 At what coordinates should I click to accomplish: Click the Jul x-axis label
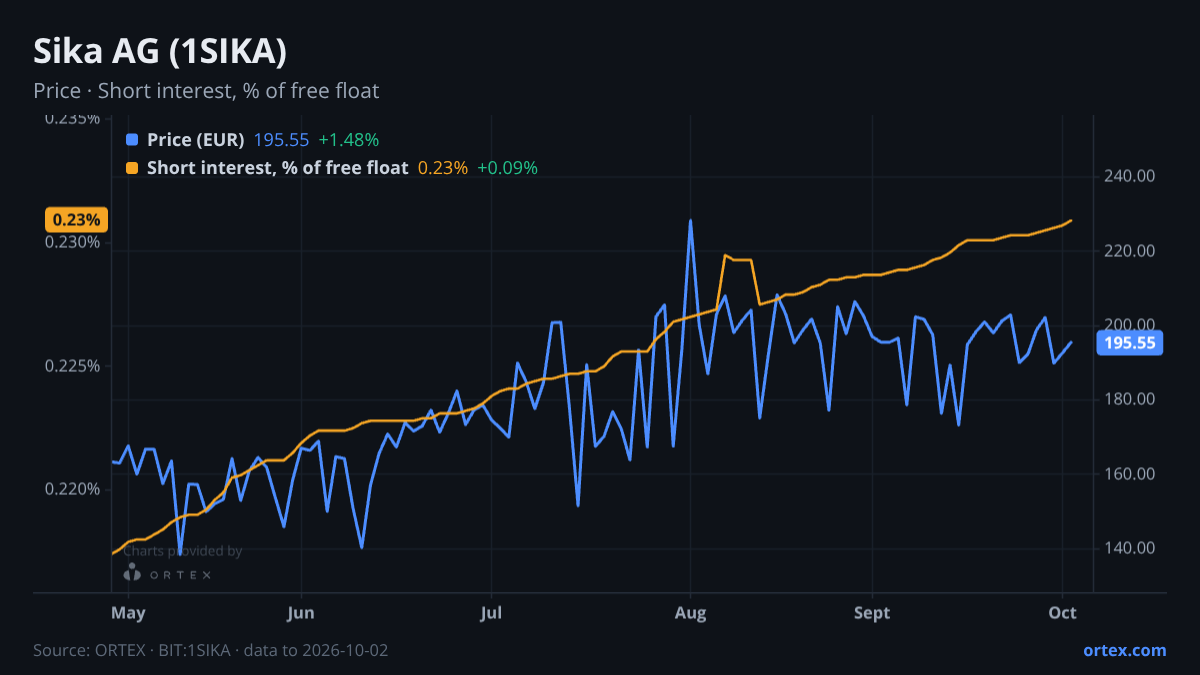[x=491, y=611]
